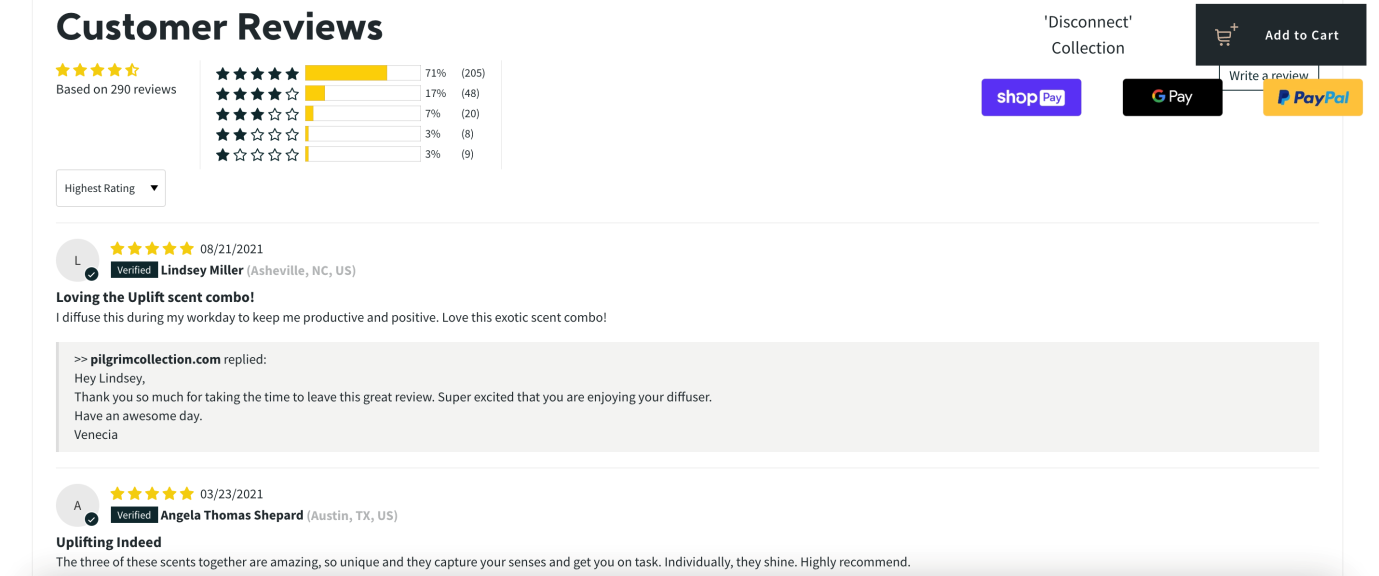1379x576 pixels.
Task: Open the Highest Rating sort dropdown
Action: (x=111, y=188)
